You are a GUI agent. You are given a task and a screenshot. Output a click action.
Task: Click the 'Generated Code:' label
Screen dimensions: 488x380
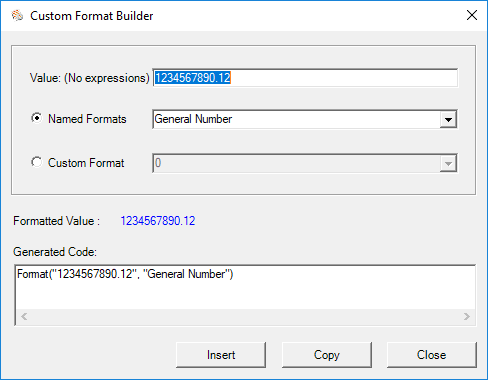tap(55, 252)
